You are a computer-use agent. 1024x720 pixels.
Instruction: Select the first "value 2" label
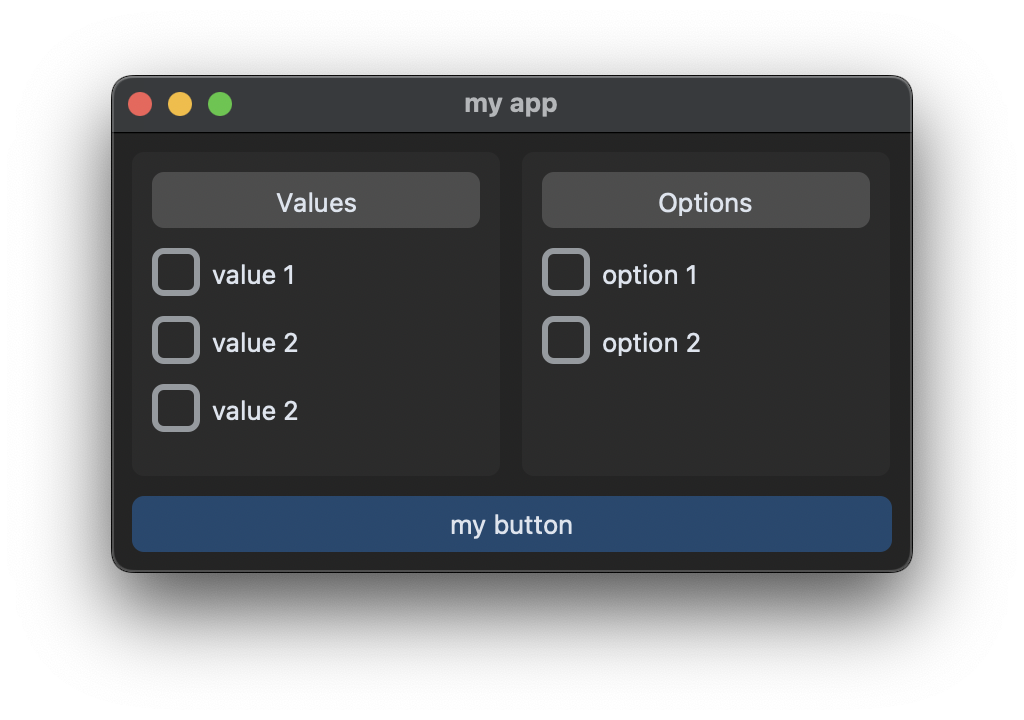tap(254, 342)
